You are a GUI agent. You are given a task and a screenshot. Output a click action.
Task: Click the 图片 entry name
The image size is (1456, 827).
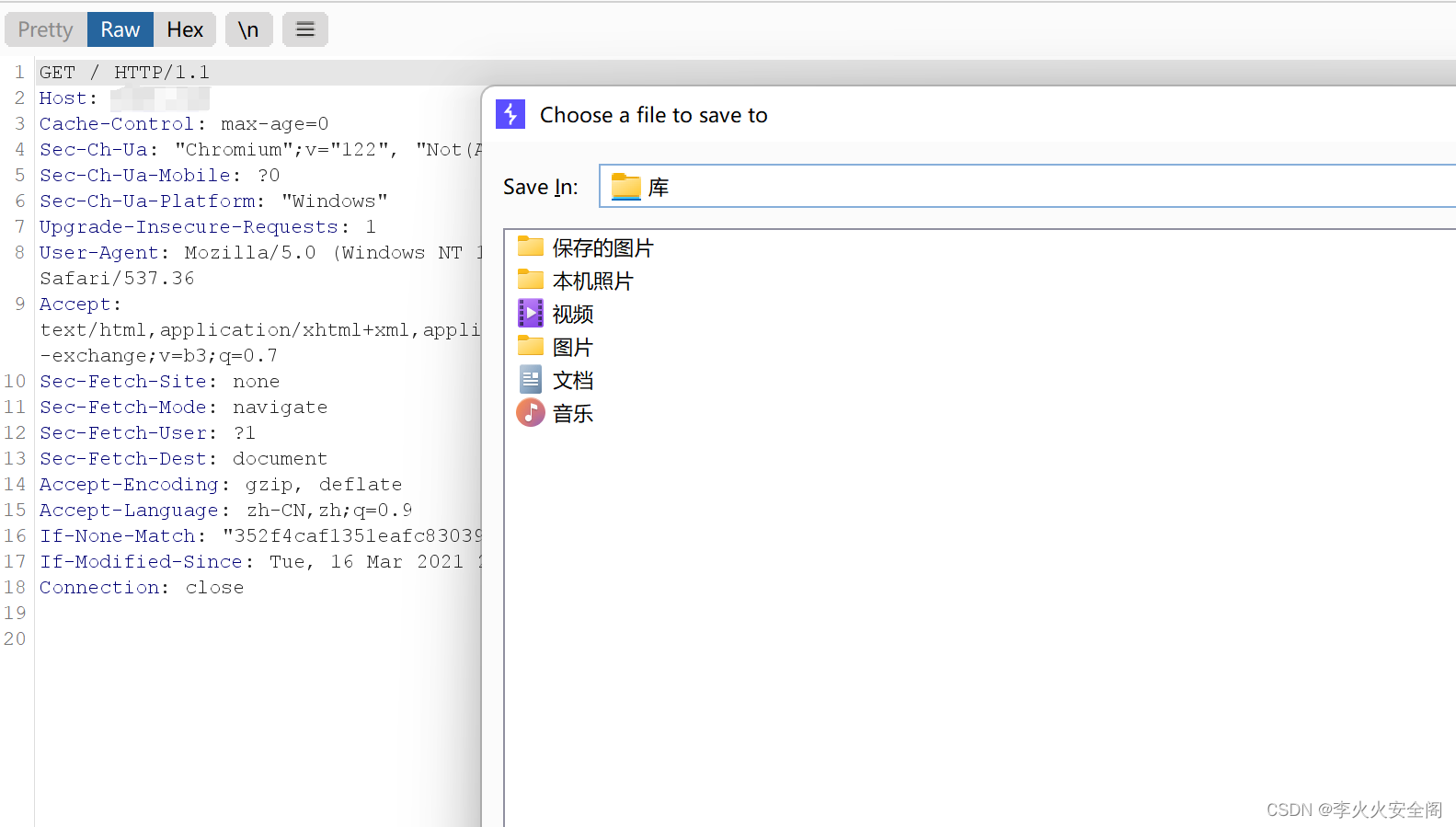pyautogui.click(x=572, y=348)
